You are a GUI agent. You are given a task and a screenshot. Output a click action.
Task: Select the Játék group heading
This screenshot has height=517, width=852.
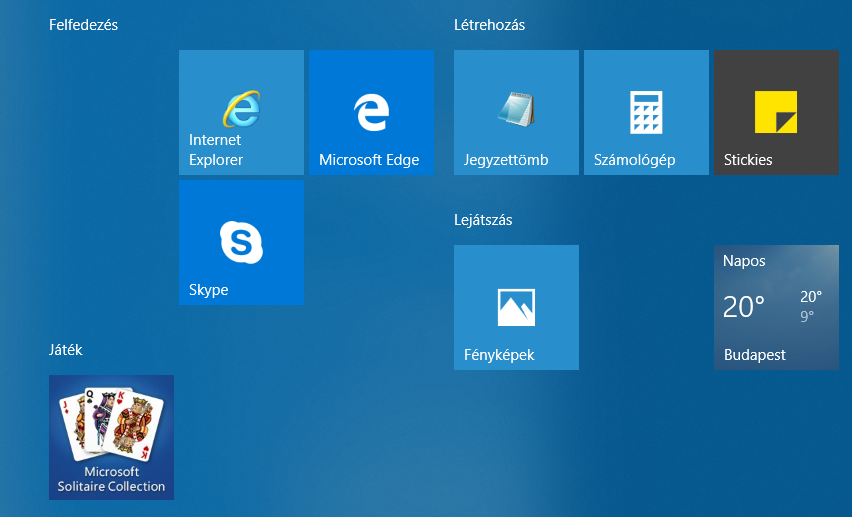[66, 350]
